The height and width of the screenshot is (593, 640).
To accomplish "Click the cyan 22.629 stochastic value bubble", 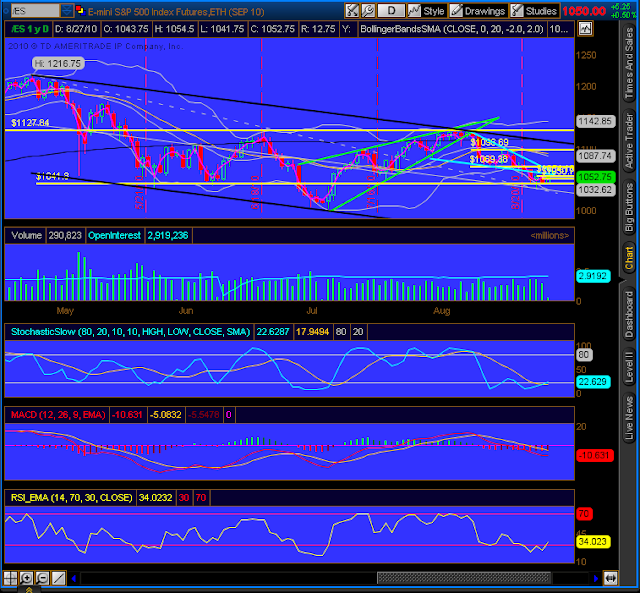I will point(593,382).
